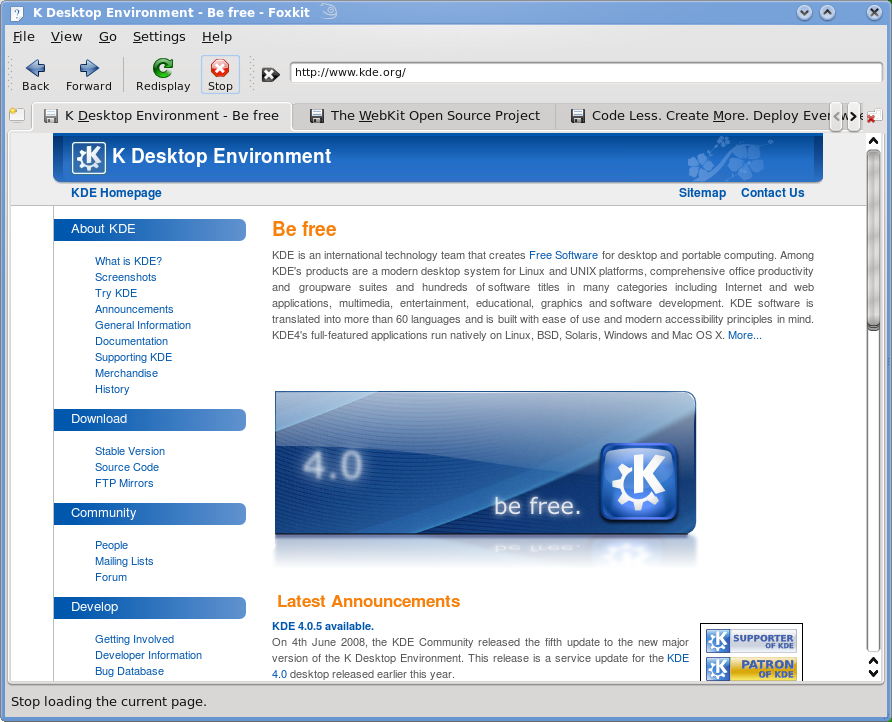Open the Developer Information link

pyautogui.click(x=148, y=655)
